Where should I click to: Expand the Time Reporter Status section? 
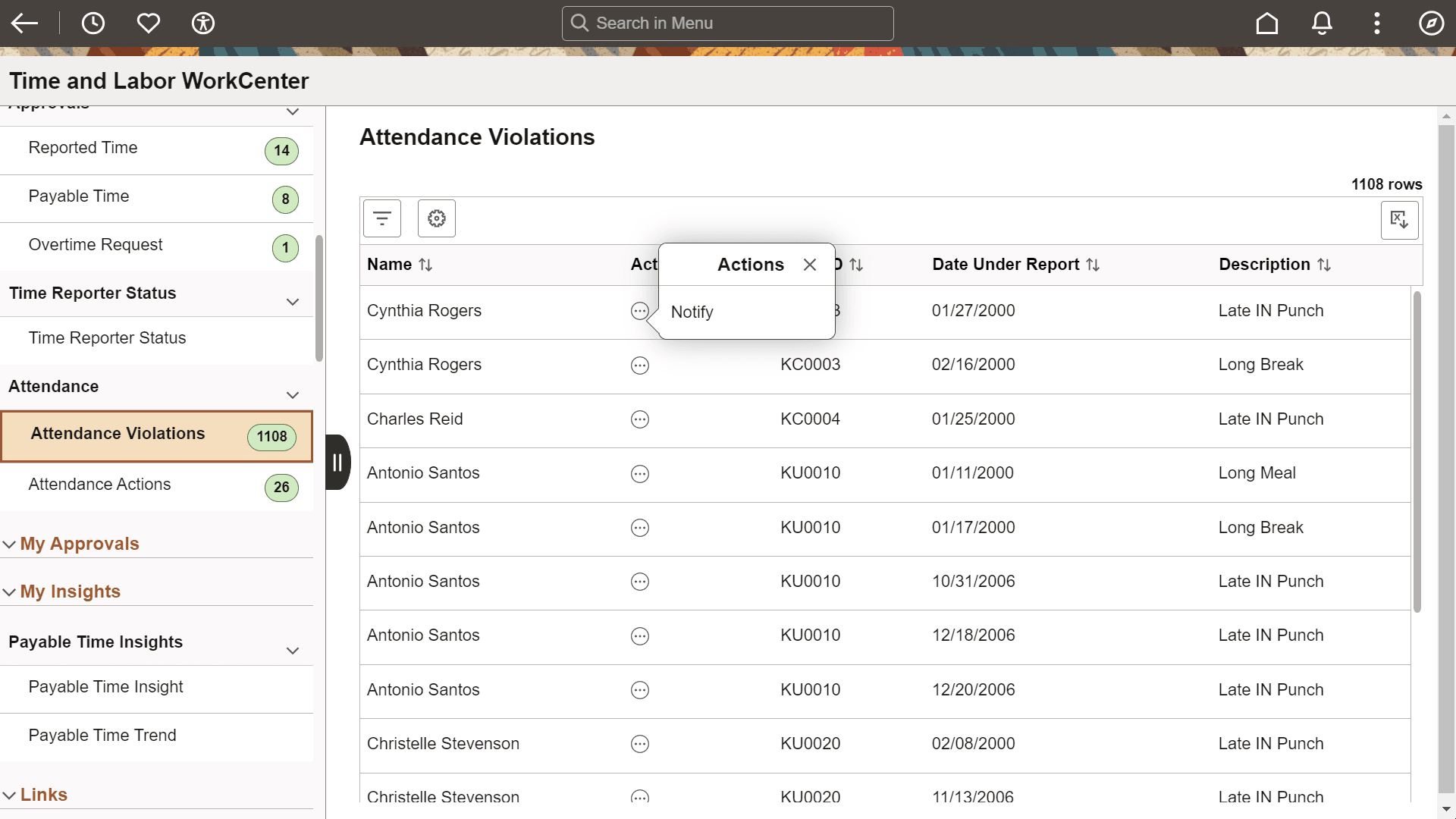click(x=293, y=301)
